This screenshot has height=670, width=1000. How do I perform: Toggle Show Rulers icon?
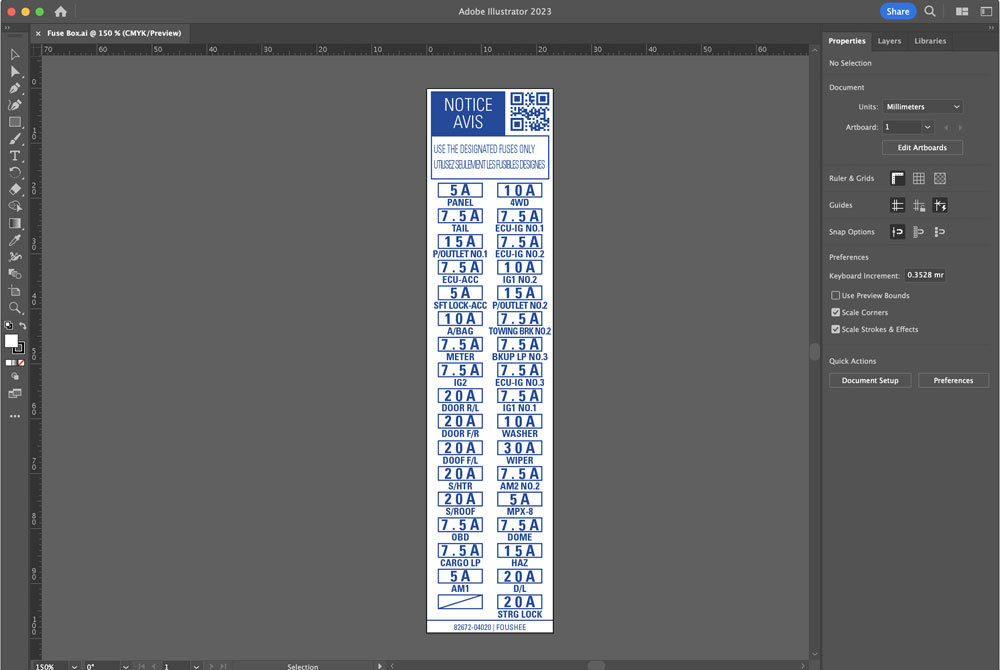(897, 178)
